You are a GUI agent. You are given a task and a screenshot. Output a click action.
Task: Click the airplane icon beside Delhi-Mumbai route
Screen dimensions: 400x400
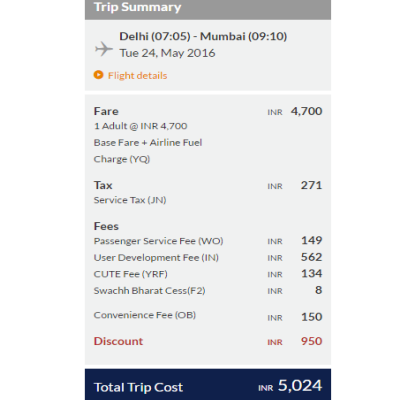(104, 49)
